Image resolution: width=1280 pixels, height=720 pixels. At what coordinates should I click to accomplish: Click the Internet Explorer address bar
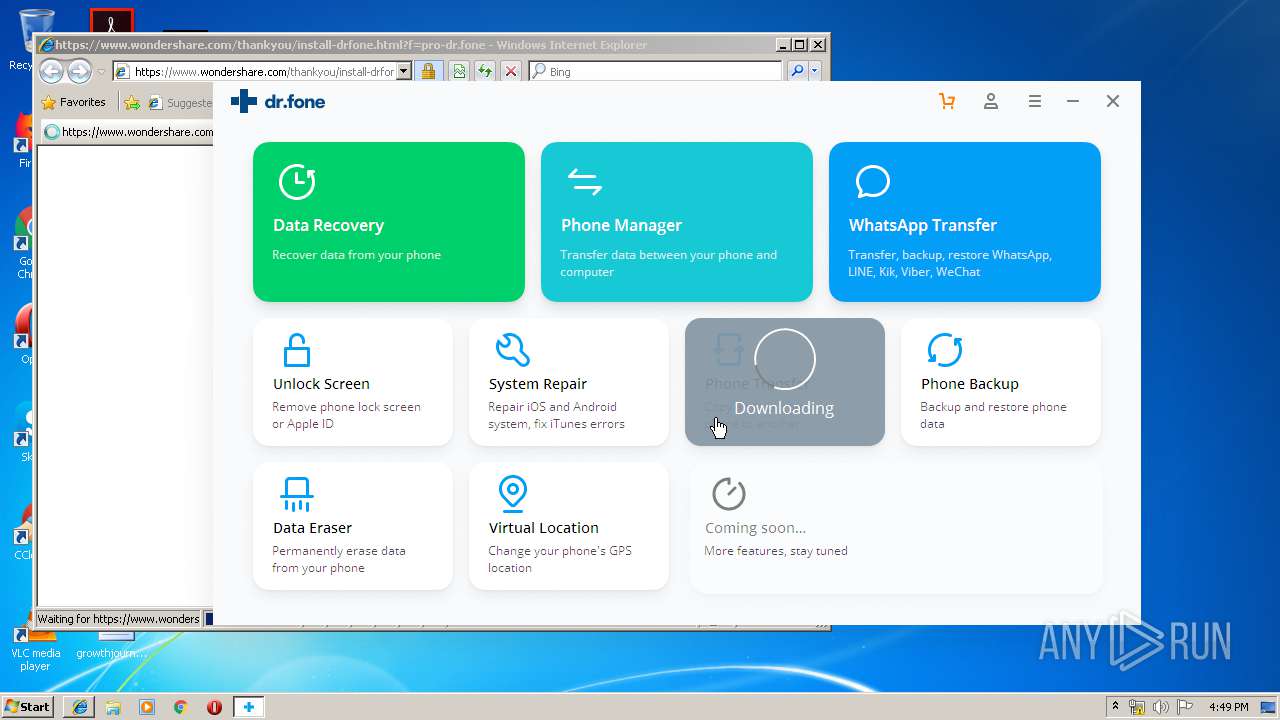click(262, 71)
